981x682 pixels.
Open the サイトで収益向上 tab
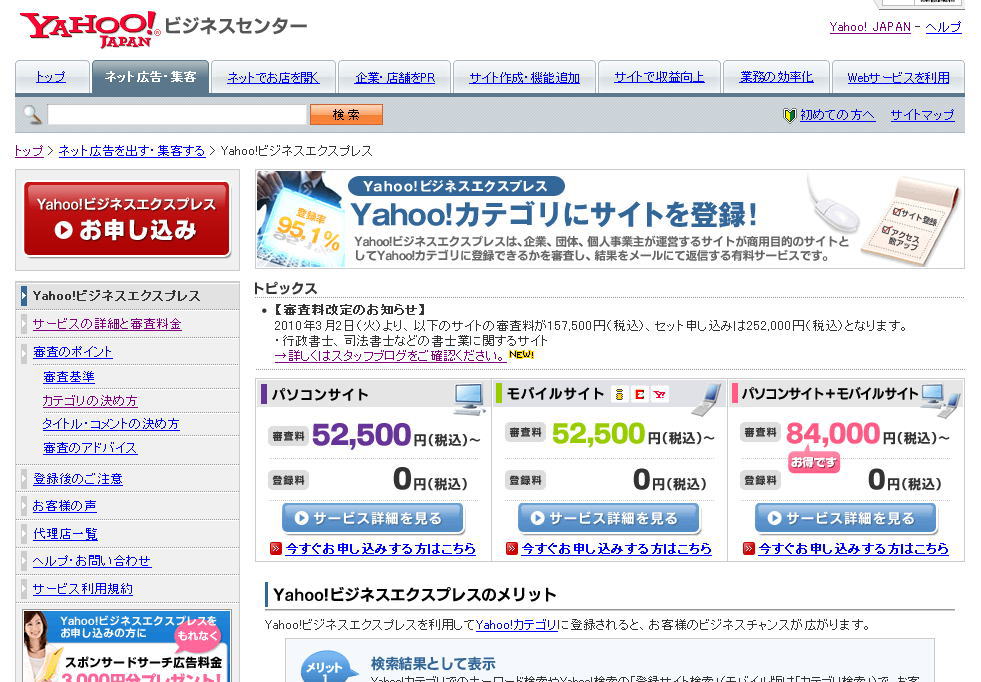click(659, 77)
